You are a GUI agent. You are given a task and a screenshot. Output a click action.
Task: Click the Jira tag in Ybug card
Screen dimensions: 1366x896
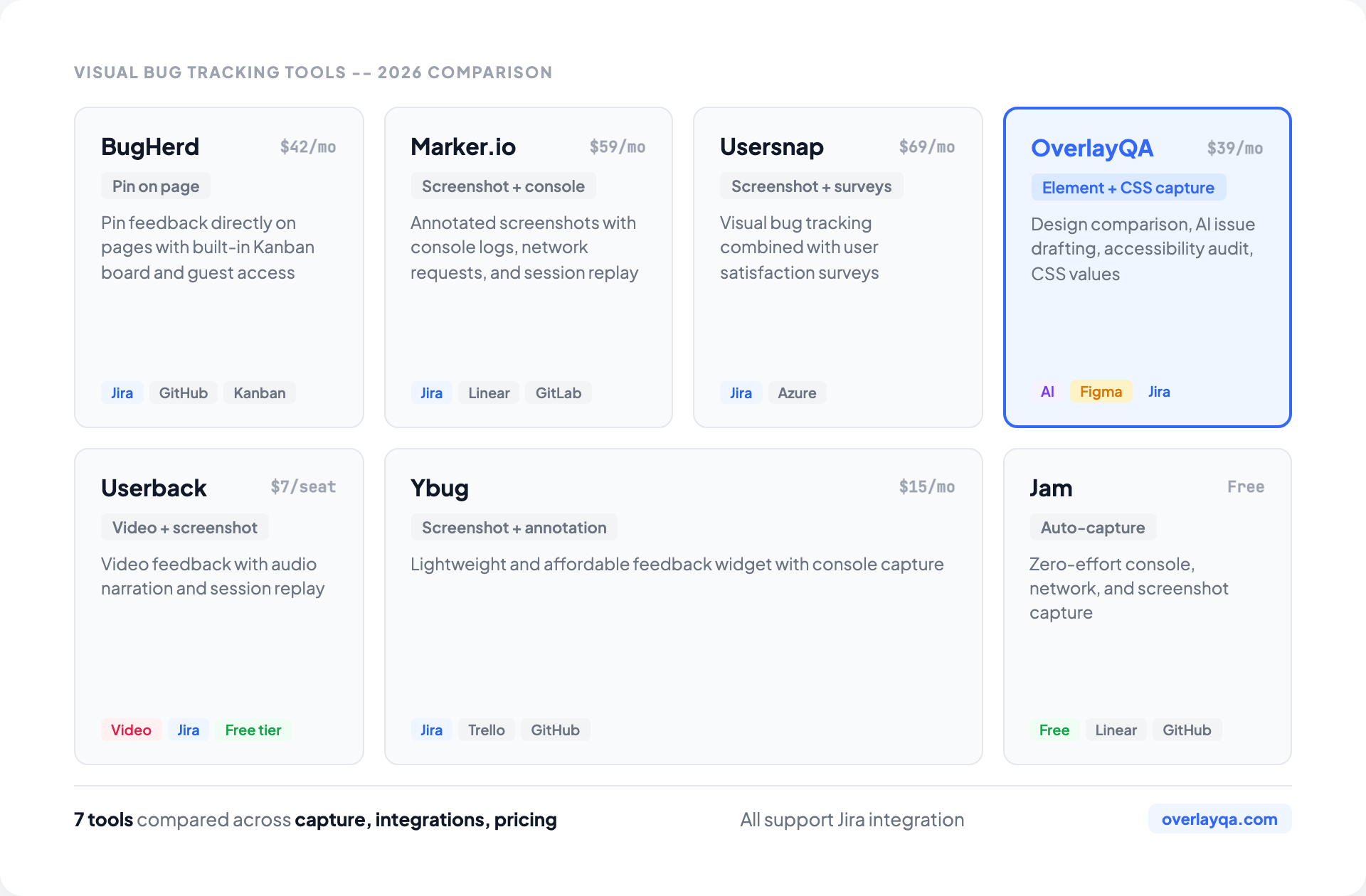(431, 730)
